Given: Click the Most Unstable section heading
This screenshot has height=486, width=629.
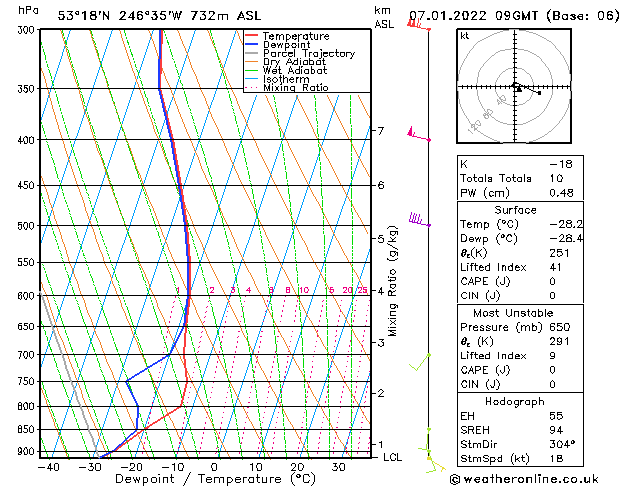Looking at the screenshot, I should (513, 313).
